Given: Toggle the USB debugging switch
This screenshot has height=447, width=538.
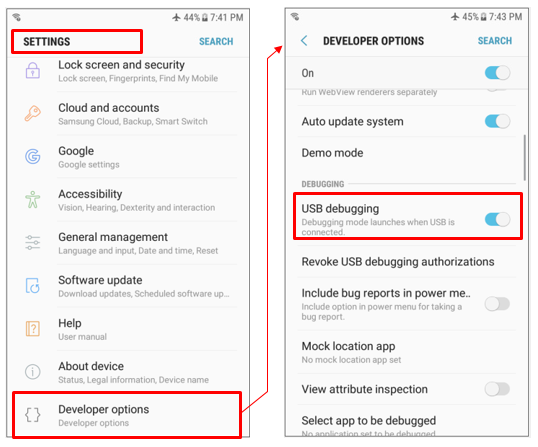Looking at the screenshot, I should [497, 219].
